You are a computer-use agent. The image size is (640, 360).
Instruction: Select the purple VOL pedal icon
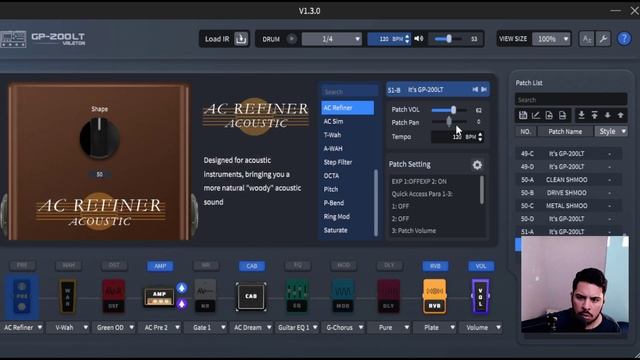(x=480, y=297)
